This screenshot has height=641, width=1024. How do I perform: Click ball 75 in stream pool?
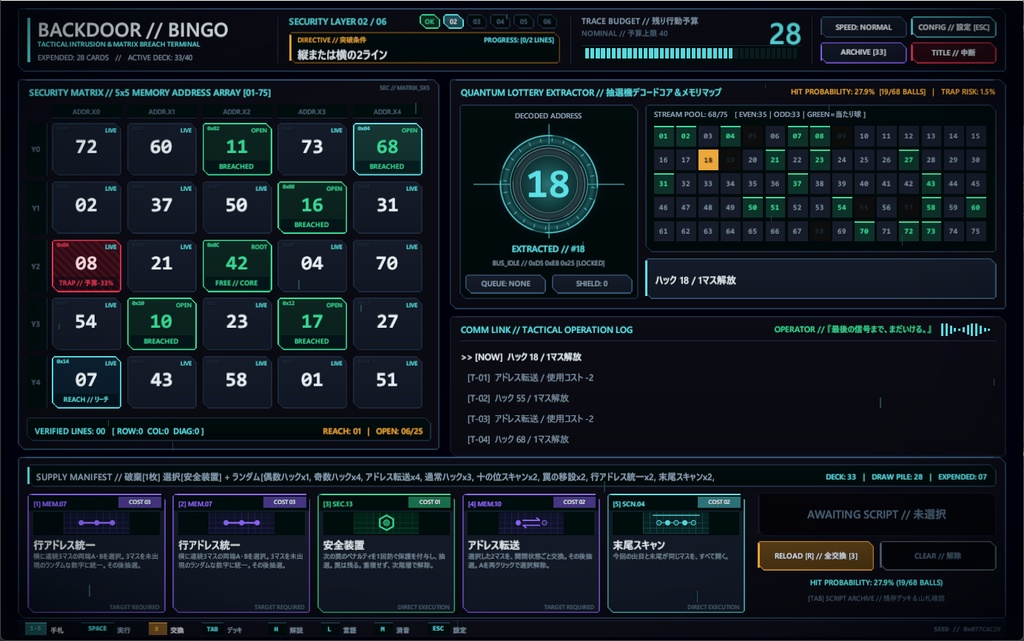975,231
